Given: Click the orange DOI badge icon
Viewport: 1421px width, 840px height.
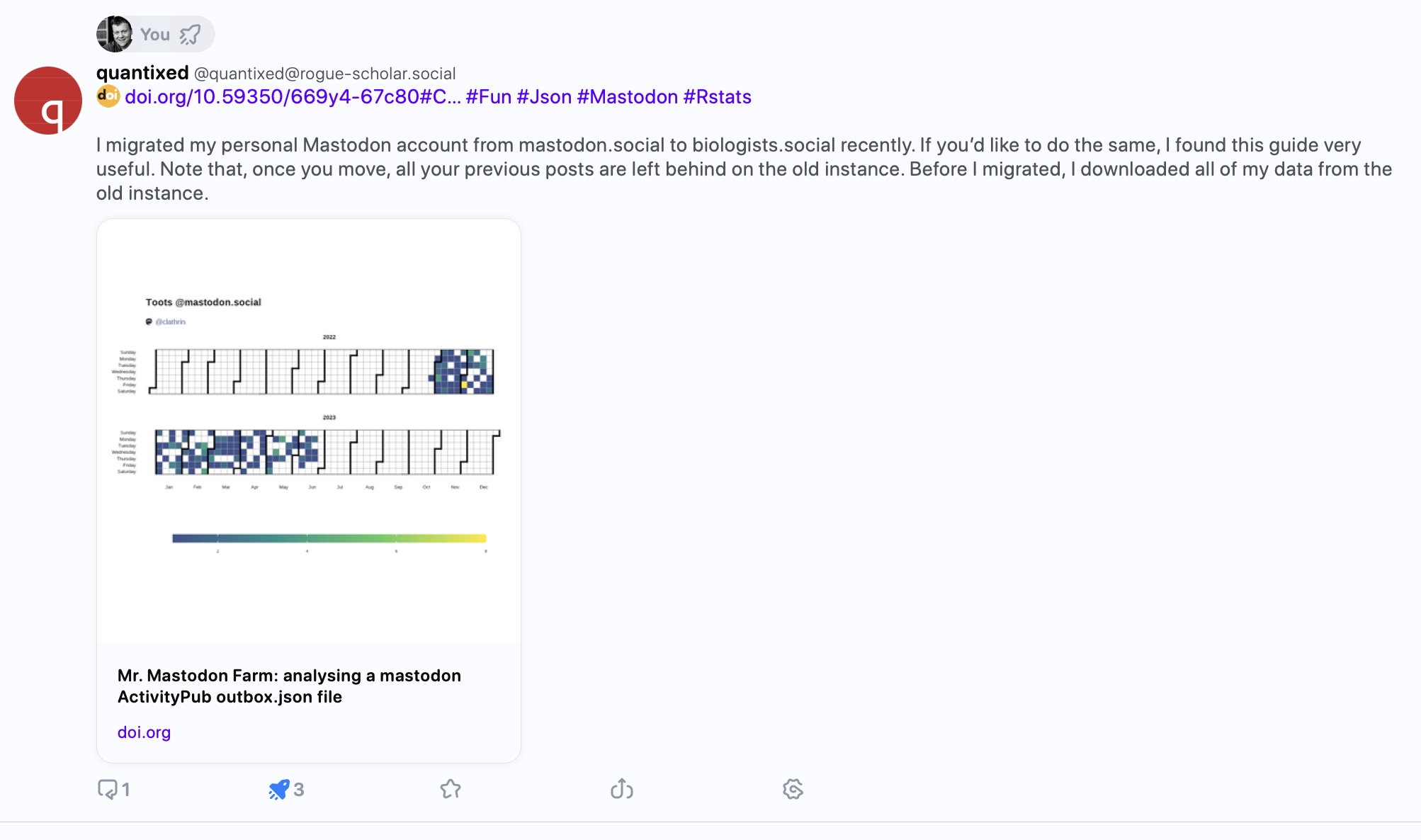Looking at the screenshot, I should pos(108,96).
